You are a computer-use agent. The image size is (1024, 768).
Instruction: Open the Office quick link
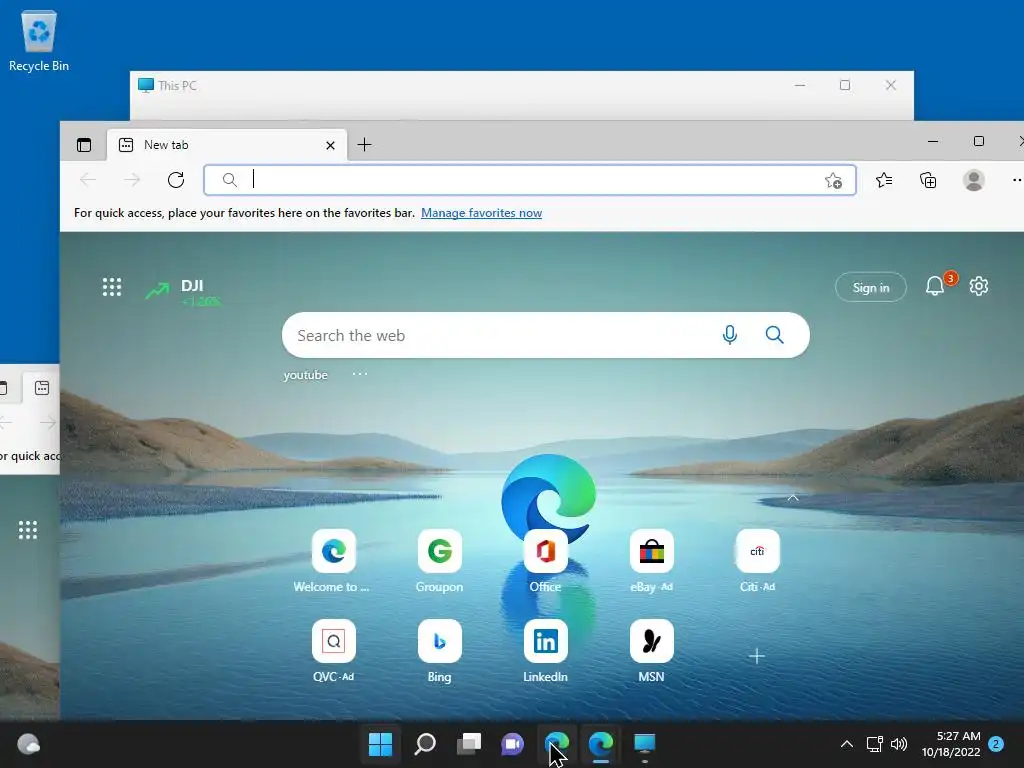coord(545,562)
